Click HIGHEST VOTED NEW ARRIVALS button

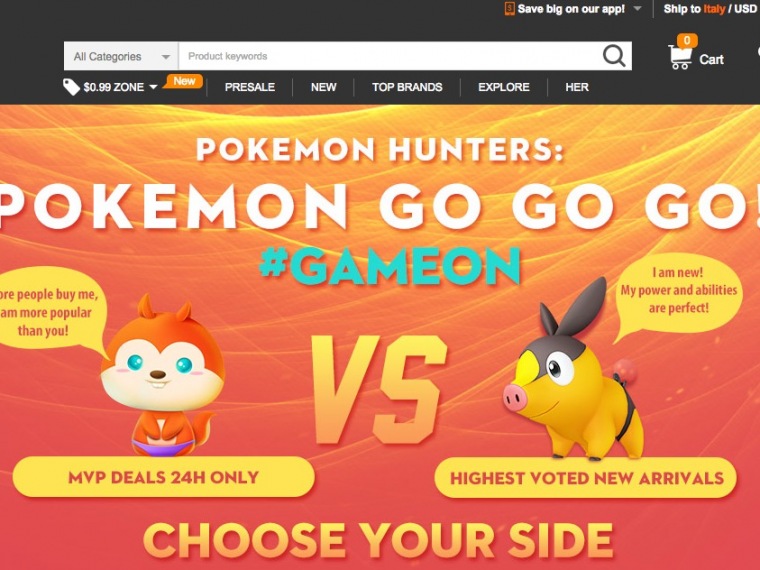[x=586, y=478]
